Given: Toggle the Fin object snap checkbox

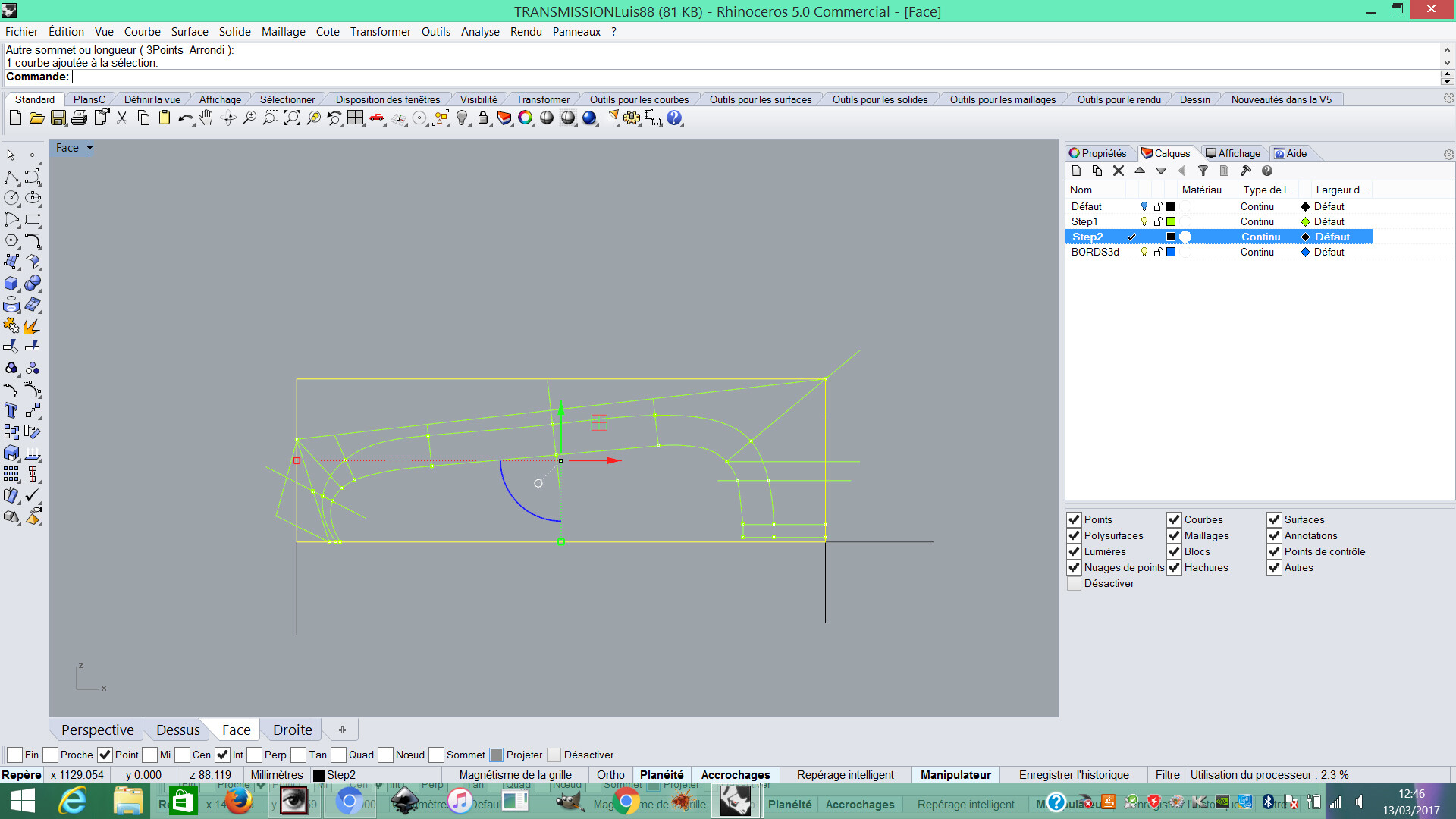Looking at the screenshot, I should click(x=14, y=755).
